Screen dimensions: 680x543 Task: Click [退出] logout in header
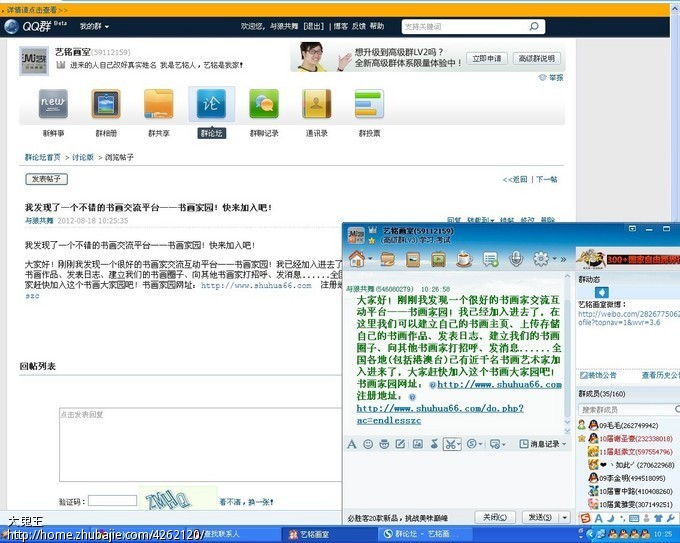click(x=314, y=26)
